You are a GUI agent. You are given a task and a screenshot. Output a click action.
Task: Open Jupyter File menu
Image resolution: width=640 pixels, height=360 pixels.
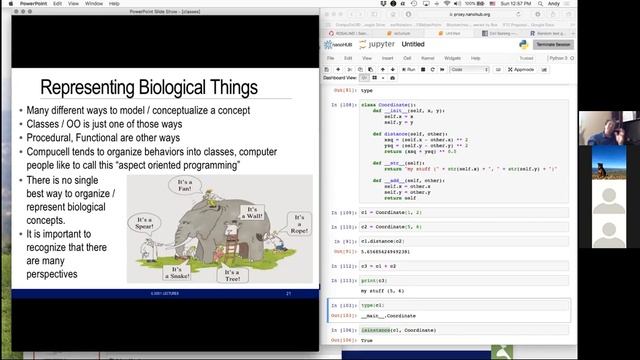330,58
